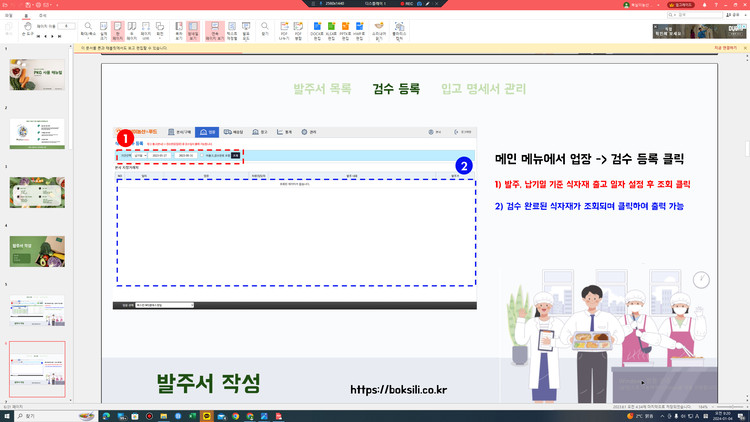750x422 pixels.
Task: Click the Windows taskbar search box
Action: click(56, 416)
